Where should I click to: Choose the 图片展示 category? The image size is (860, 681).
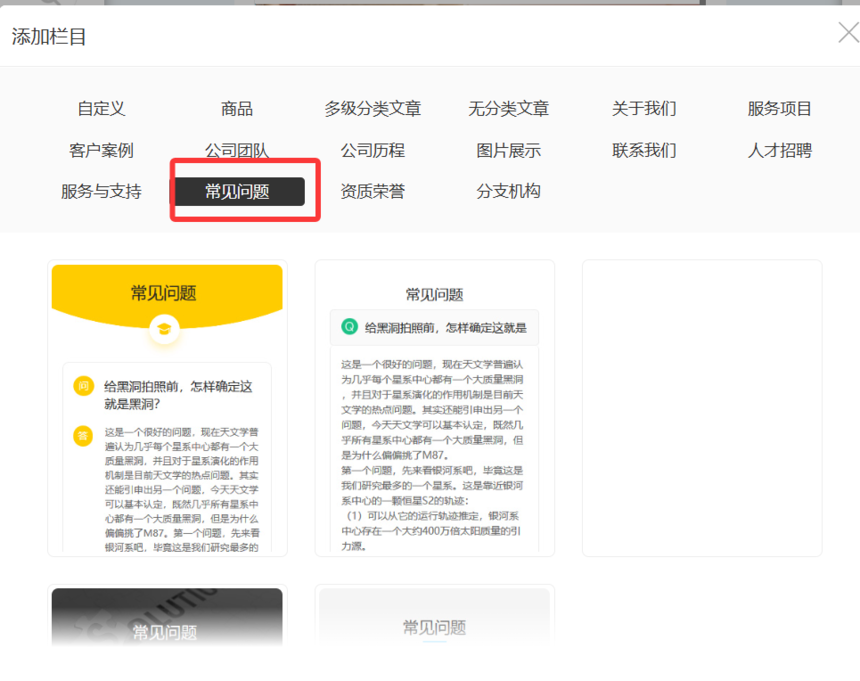pos(508,151)
